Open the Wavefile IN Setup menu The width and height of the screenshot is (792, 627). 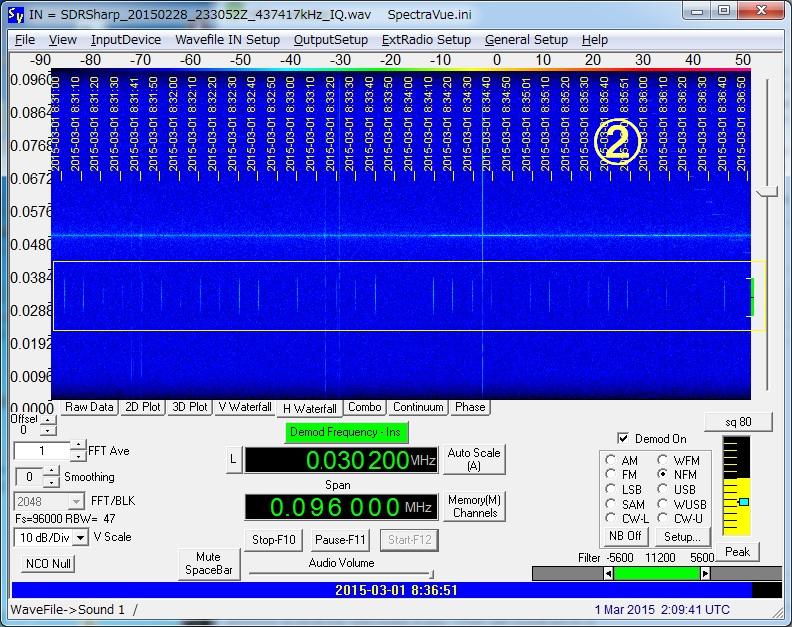pyautogui.click(x=227, y=40)
